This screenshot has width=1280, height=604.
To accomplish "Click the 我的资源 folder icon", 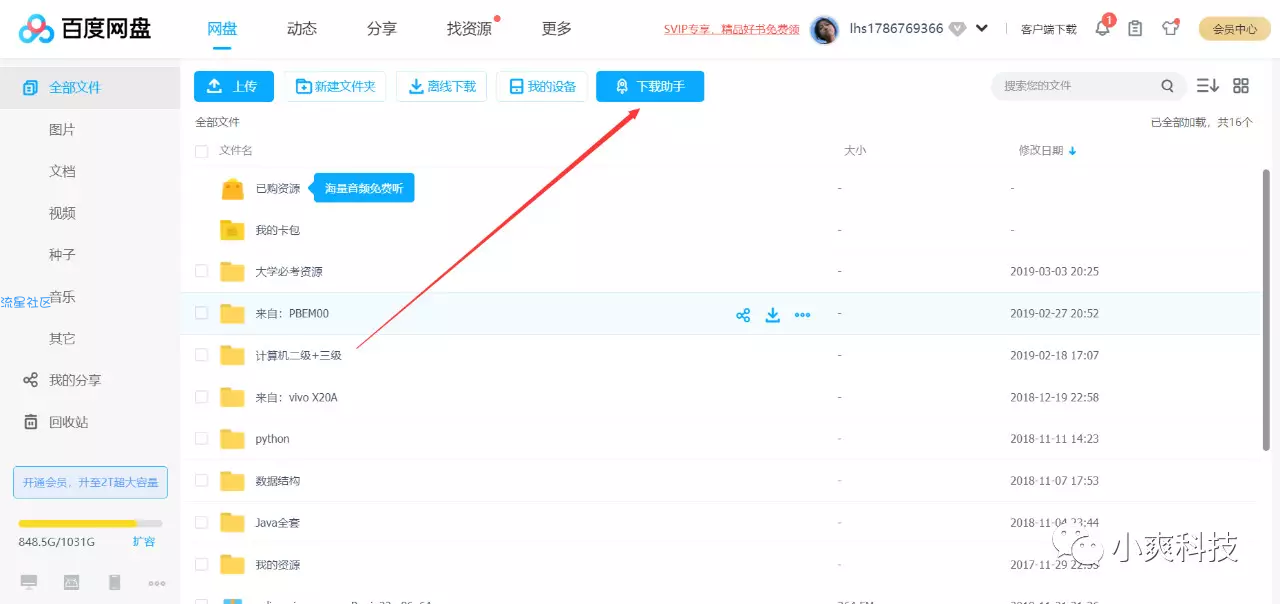I will tap(232, 565).
